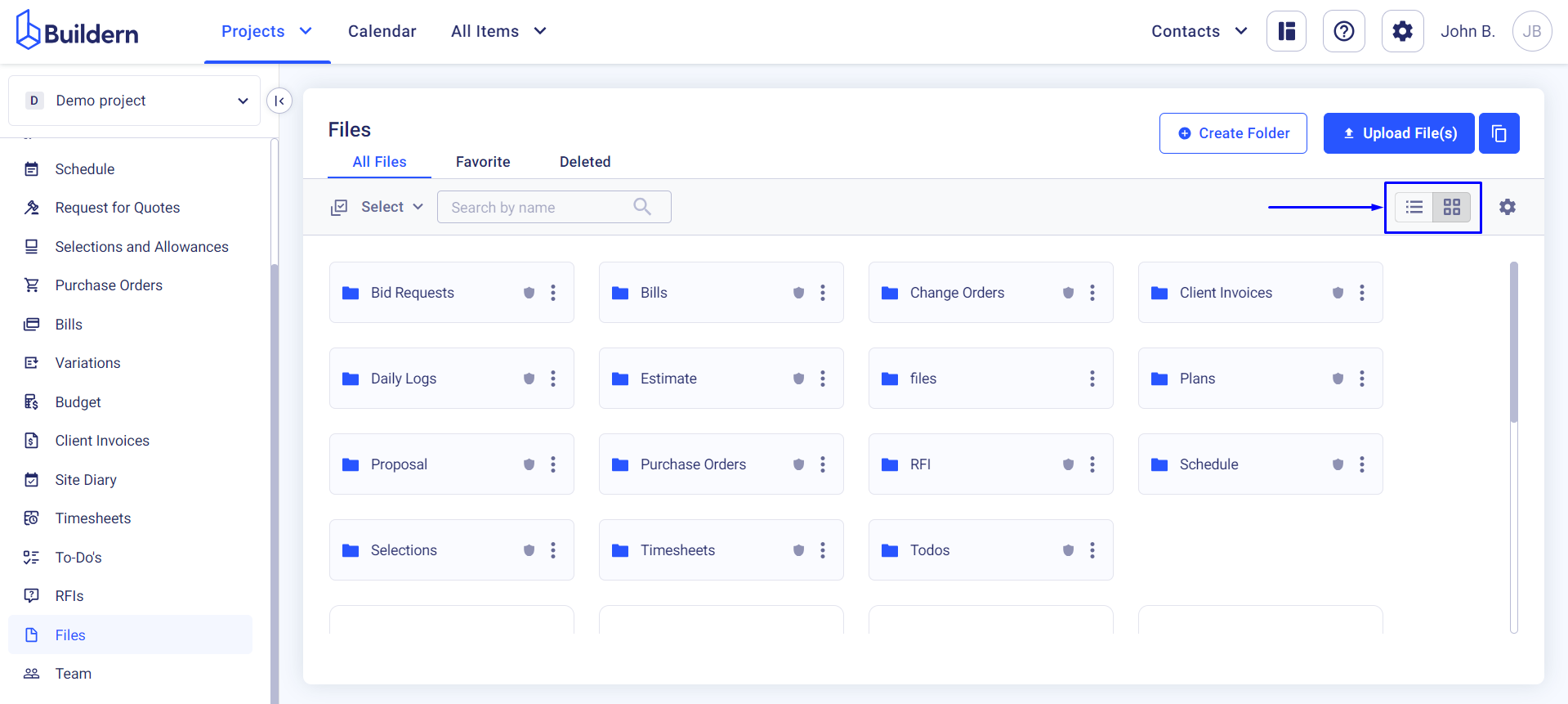Click the Search by name field
1568x704 pixels.
(554, 207)
